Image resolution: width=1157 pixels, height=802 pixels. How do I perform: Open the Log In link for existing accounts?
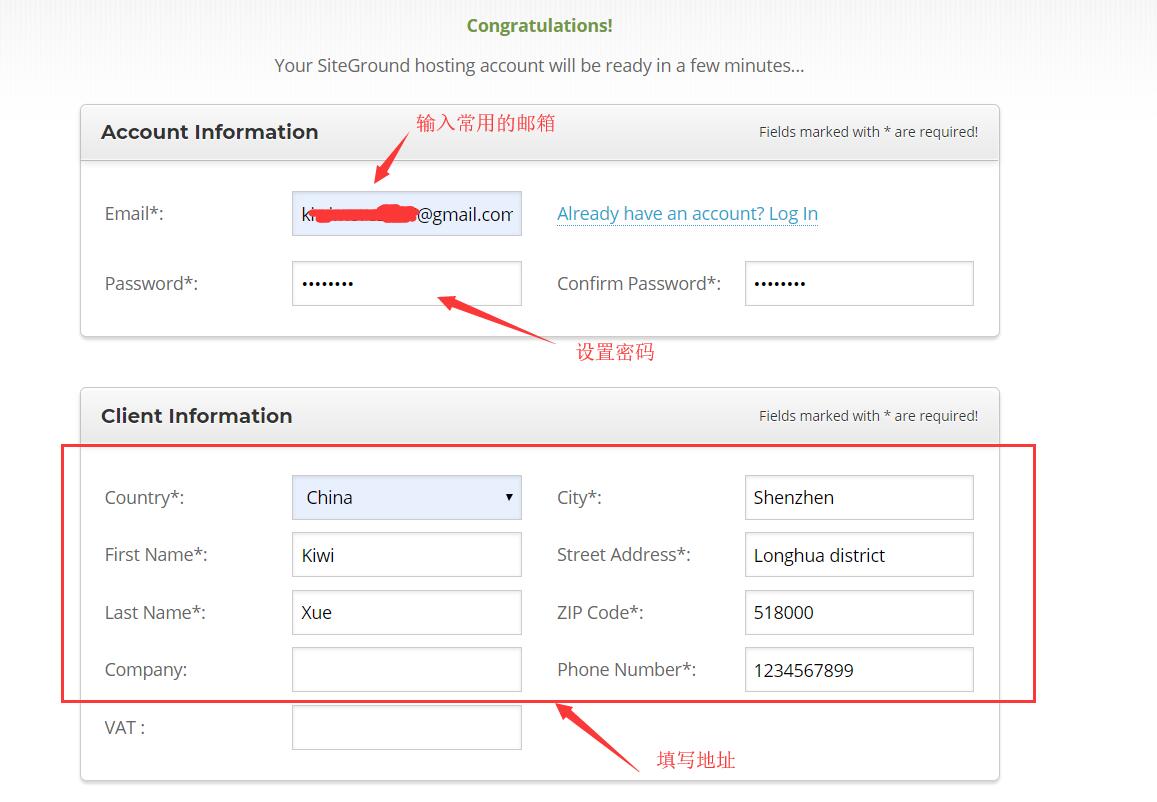[687, 213]
